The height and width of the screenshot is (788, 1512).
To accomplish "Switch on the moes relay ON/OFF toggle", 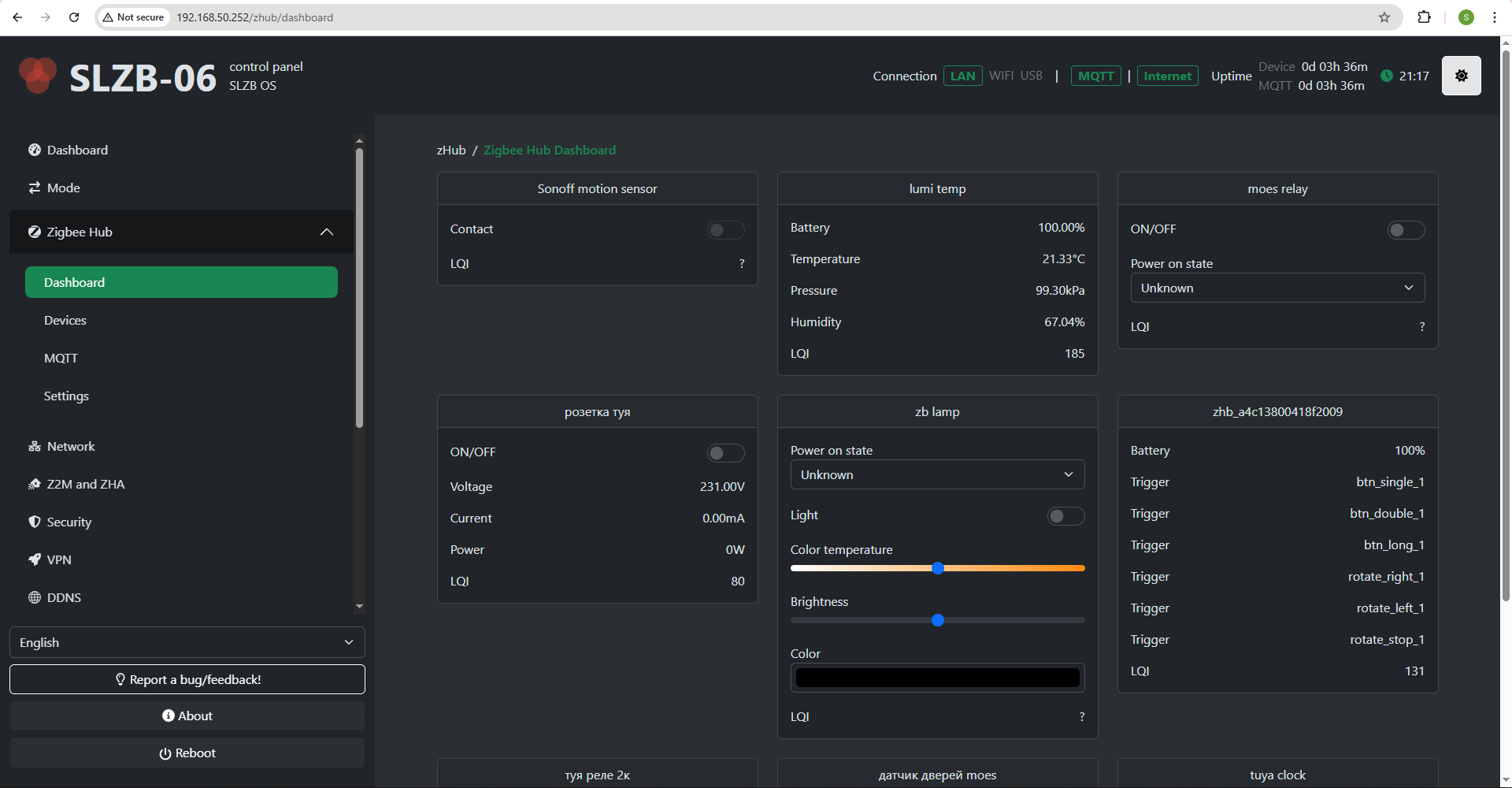I will pos(1406,230).
